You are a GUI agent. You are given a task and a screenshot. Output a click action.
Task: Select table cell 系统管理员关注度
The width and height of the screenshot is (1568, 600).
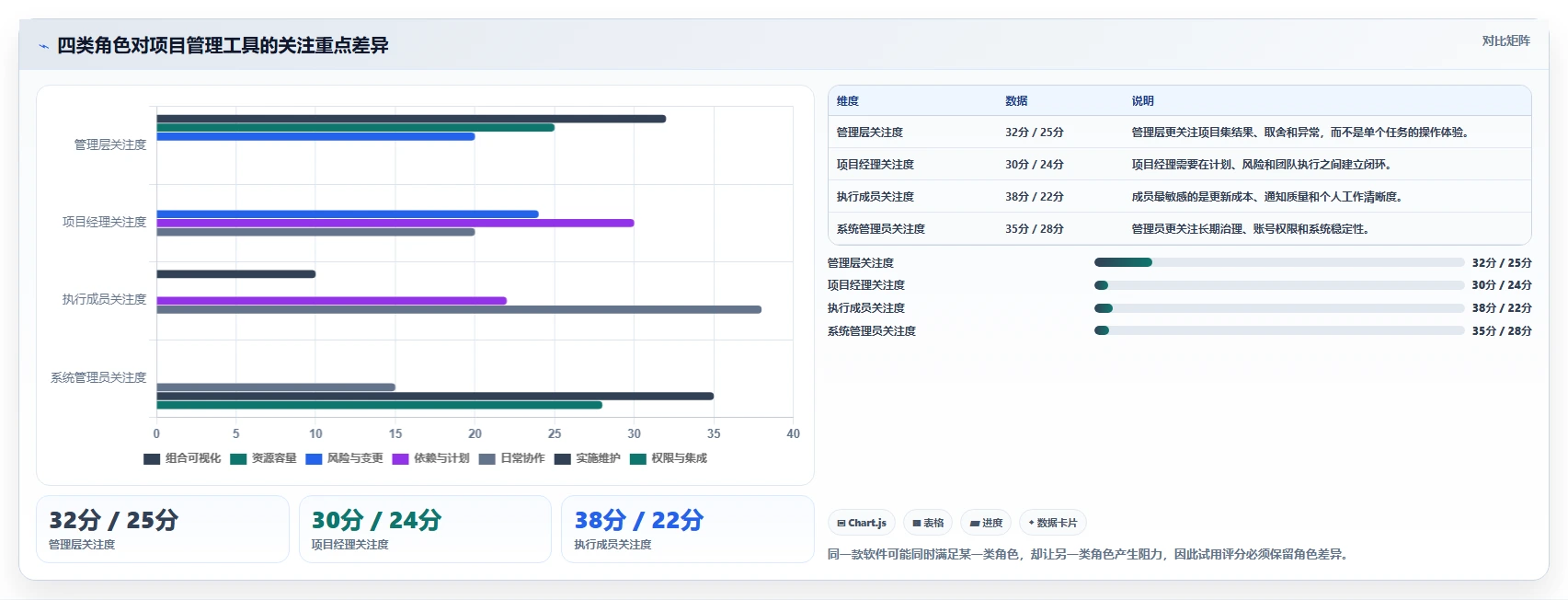[880, 229]
